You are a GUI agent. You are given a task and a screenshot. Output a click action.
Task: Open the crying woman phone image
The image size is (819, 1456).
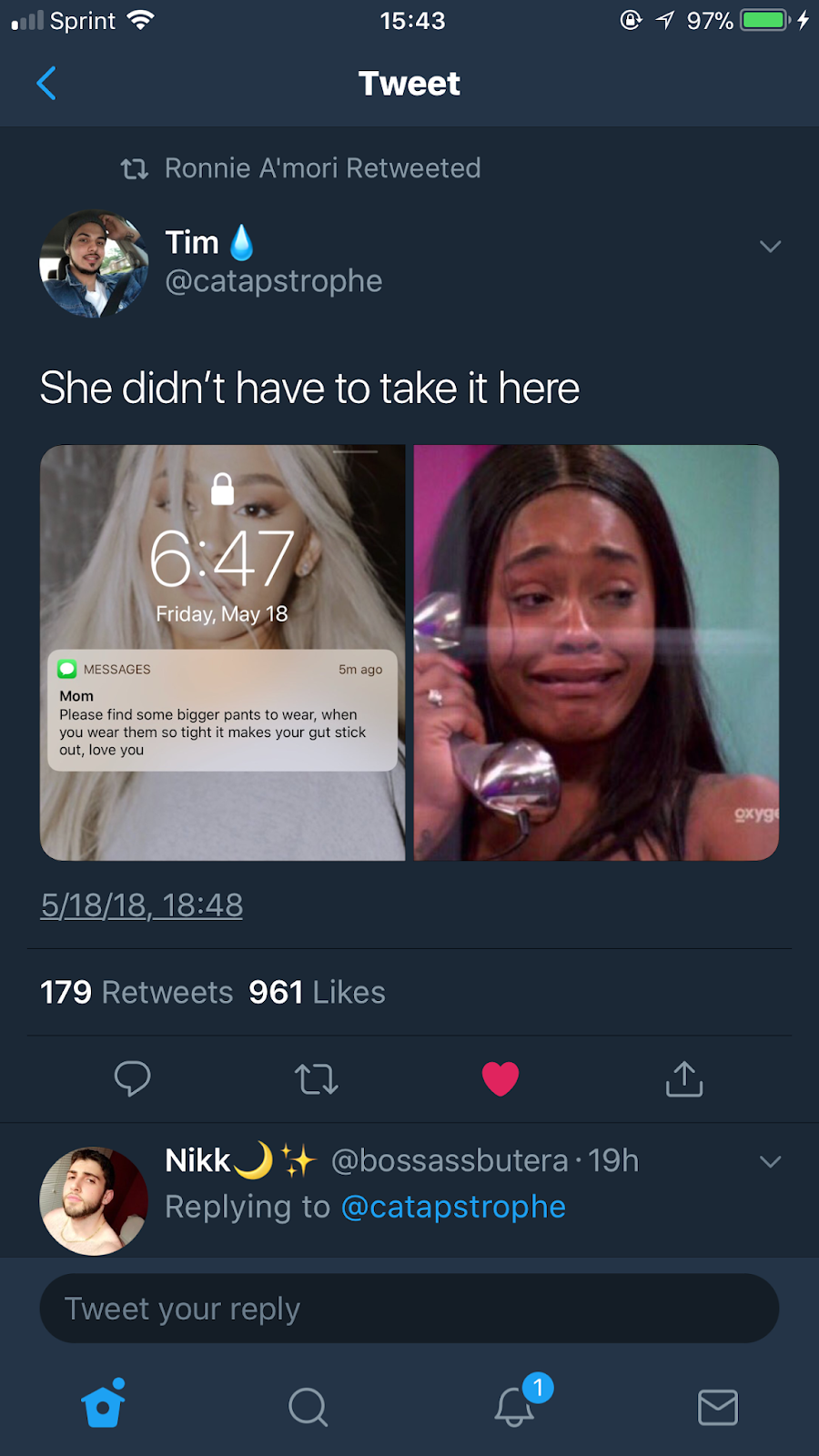pyautogui.click(x=596, y=652)
